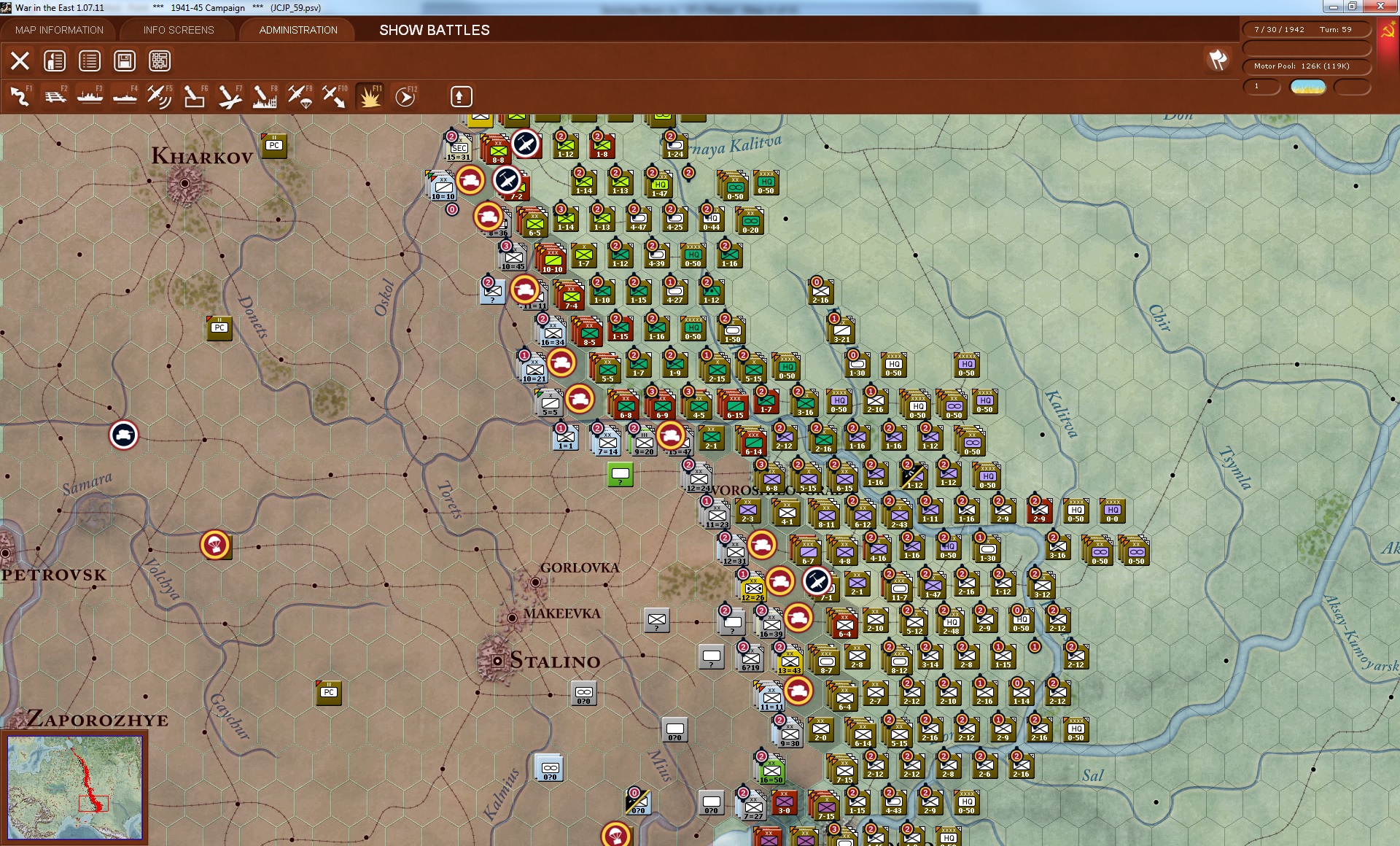Click the Stalino city hex
The width and height of the screenshot is (1400, 846).
click(x=497, y=661)
